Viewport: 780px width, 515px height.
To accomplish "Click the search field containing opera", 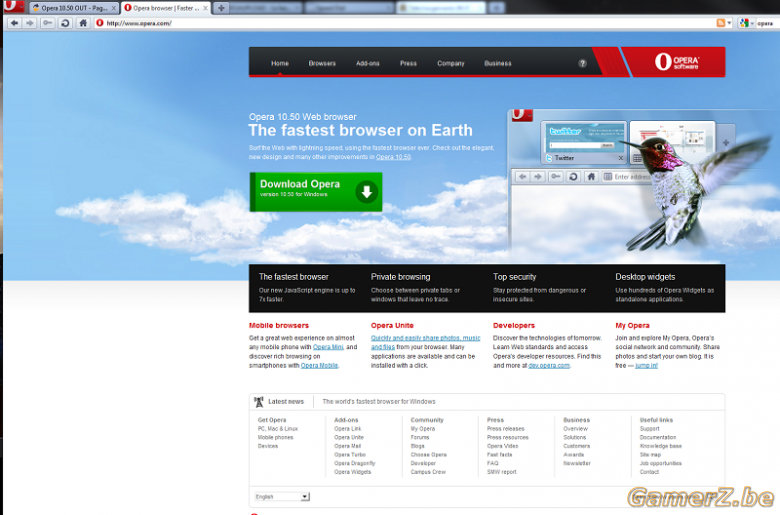I will [x=767, y=23].
